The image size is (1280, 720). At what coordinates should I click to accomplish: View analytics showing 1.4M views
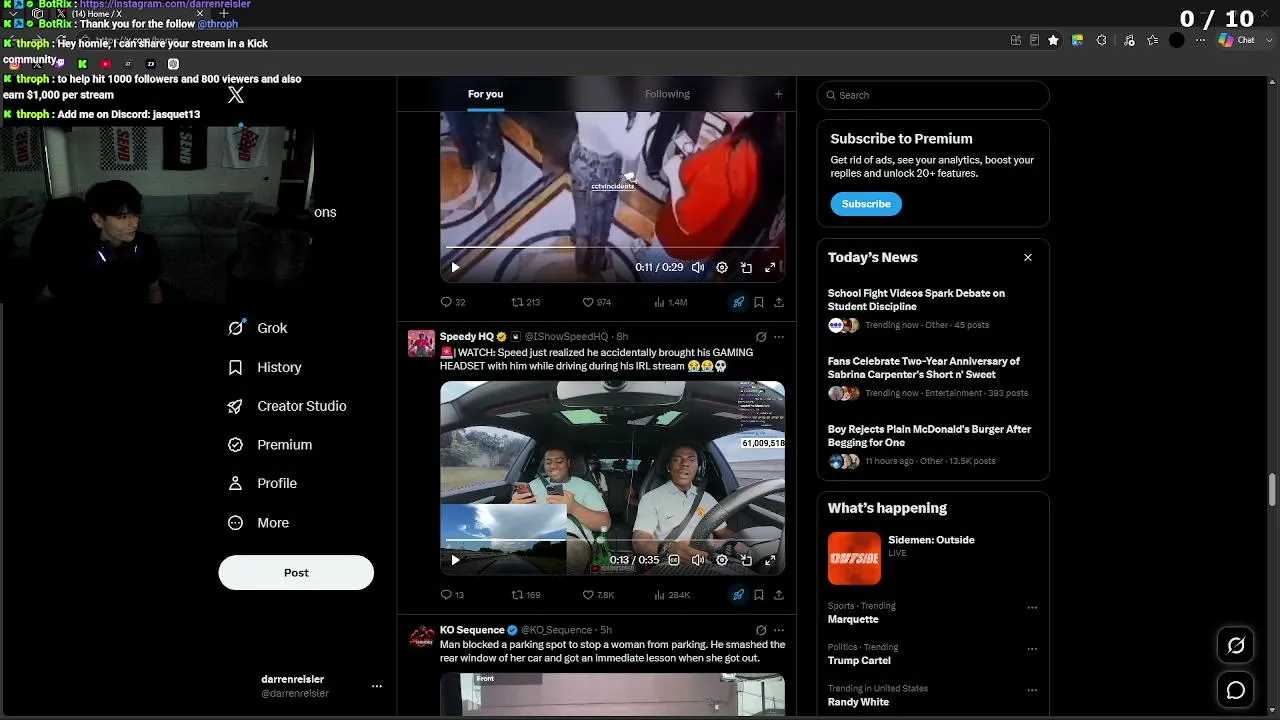pyautogui.click(x=671, y=302)
